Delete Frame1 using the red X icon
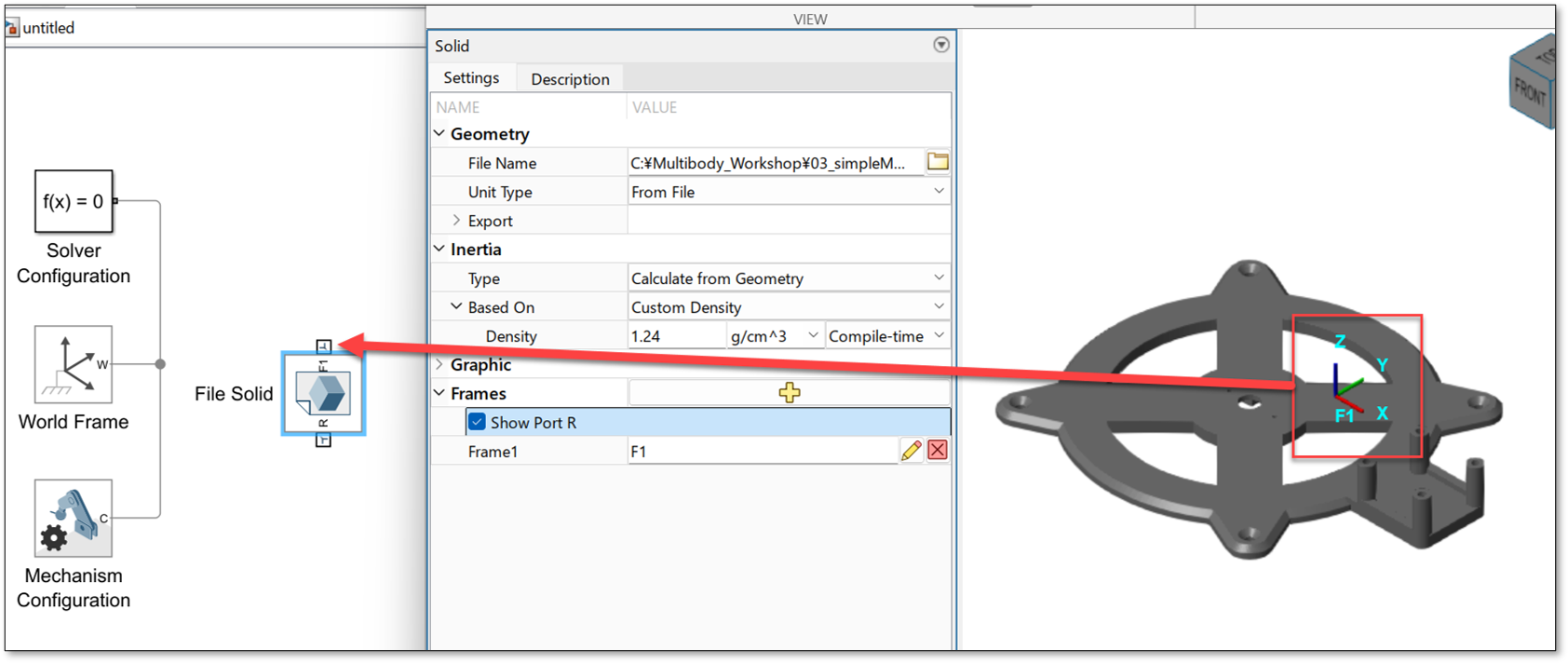Screen dimensions: 1568x663 [938, 451]
